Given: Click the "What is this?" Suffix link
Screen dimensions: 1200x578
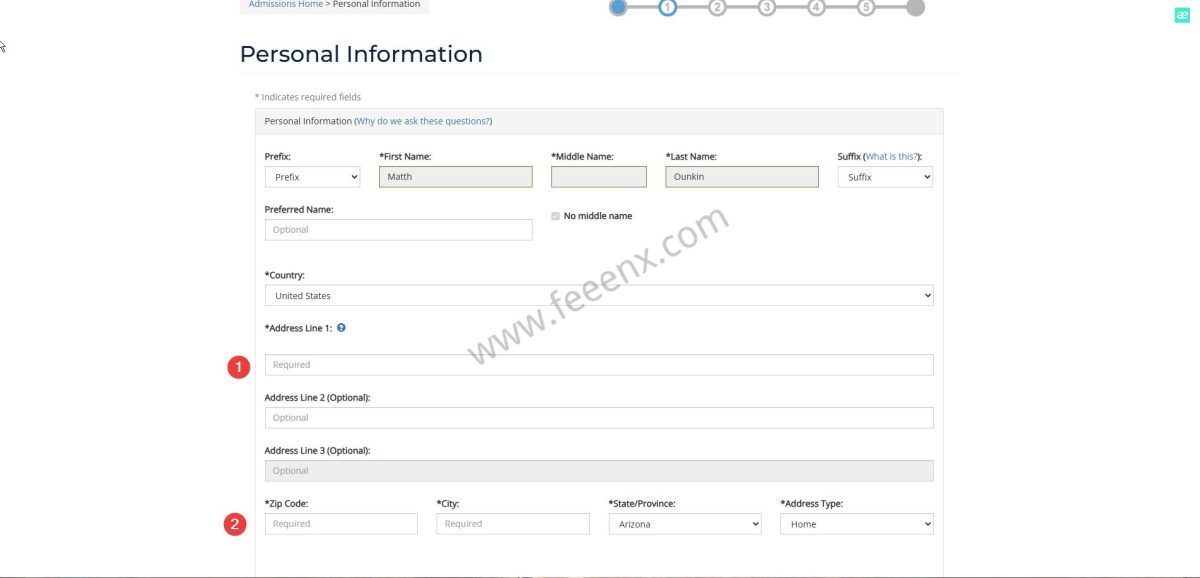Looking at the screenshot, I should click(x=892, y=157).
